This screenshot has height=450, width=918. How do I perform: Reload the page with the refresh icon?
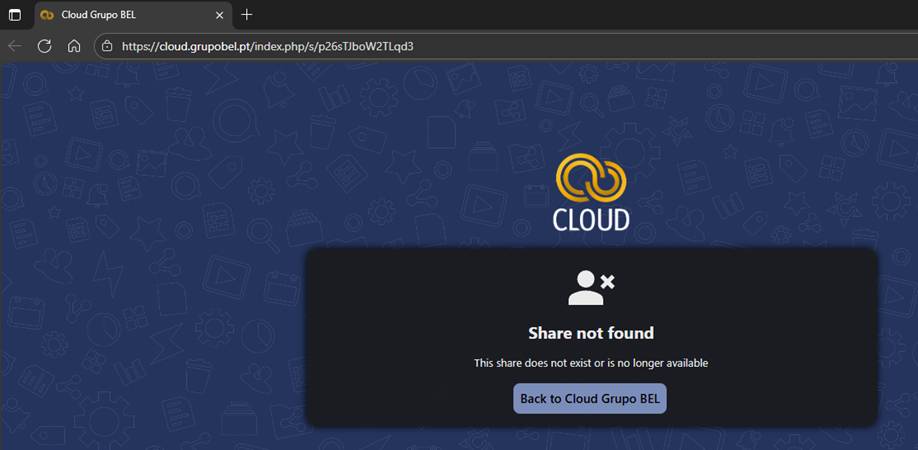pos(44,46)
